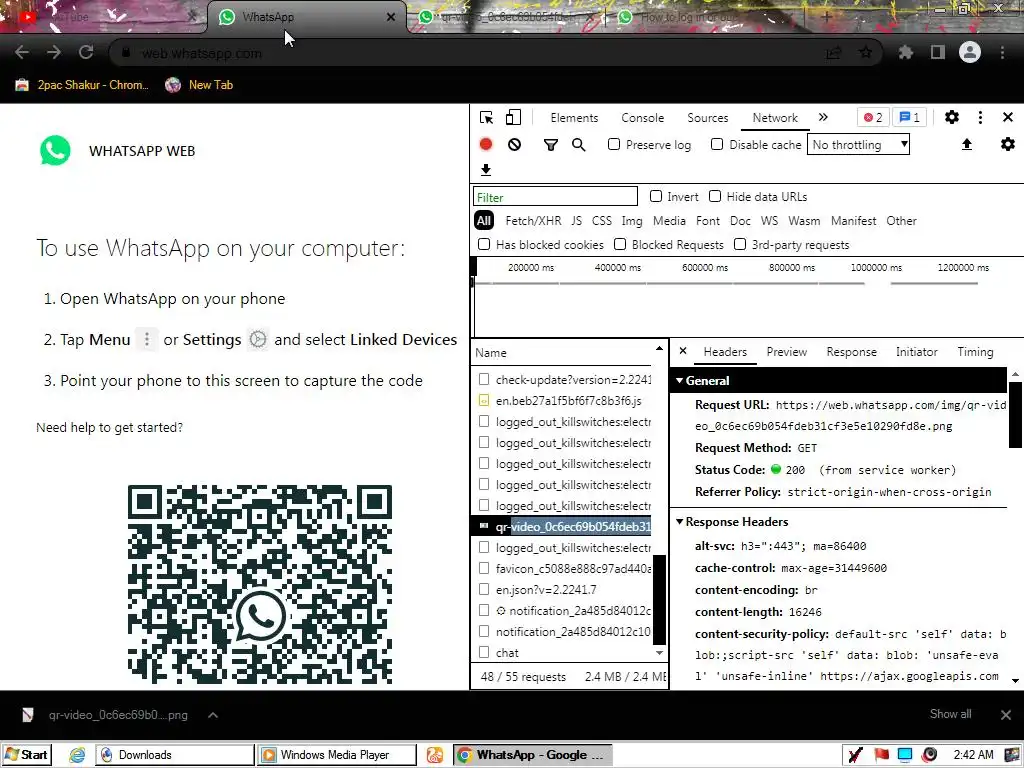The image size is (1024, 768).
Task: Expand download item options caret
Action: tap(213, 715)
